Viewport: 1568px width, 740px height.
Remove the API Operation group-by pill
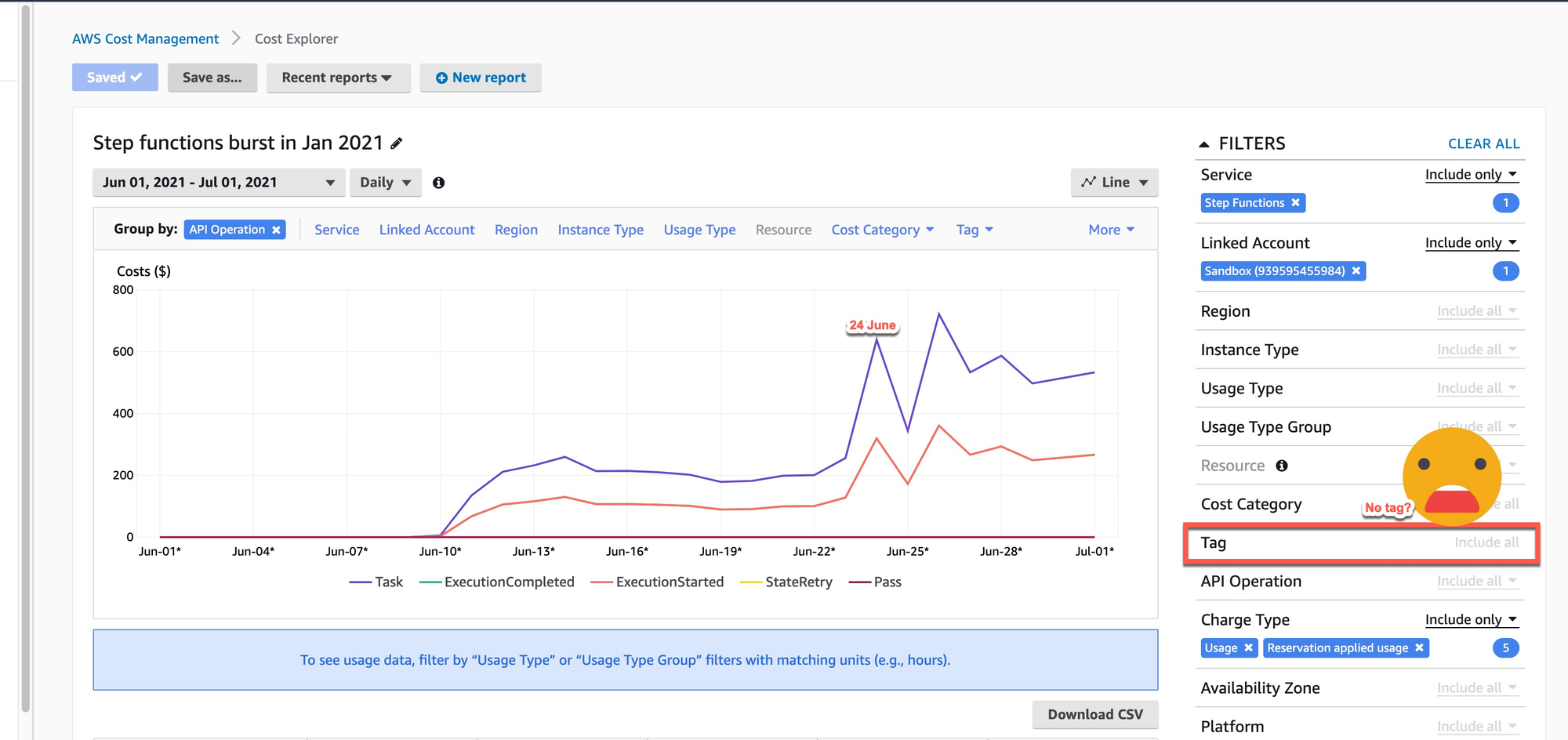[x=276, y=229]
